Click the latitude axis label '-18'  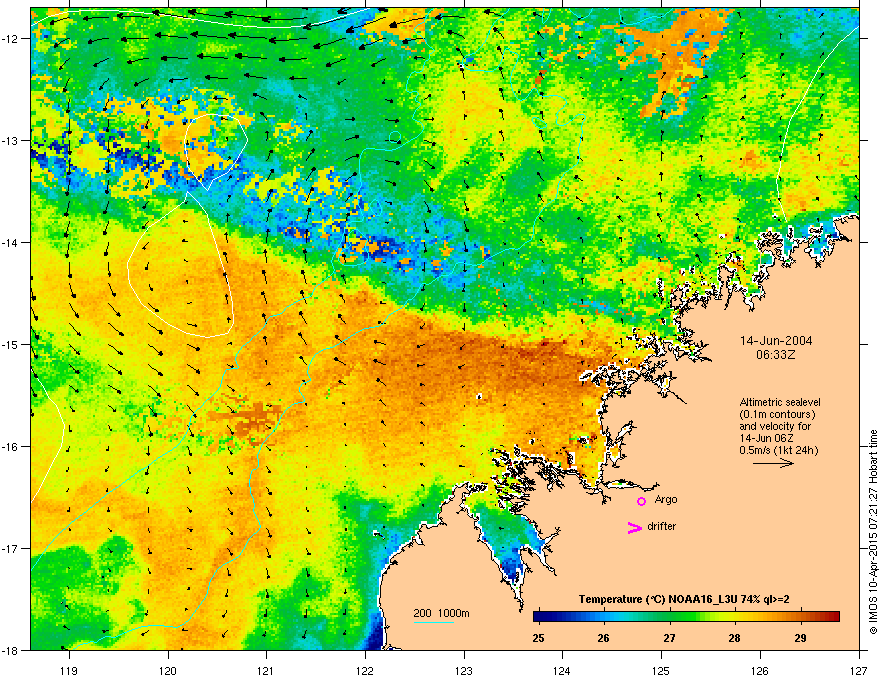10,650
